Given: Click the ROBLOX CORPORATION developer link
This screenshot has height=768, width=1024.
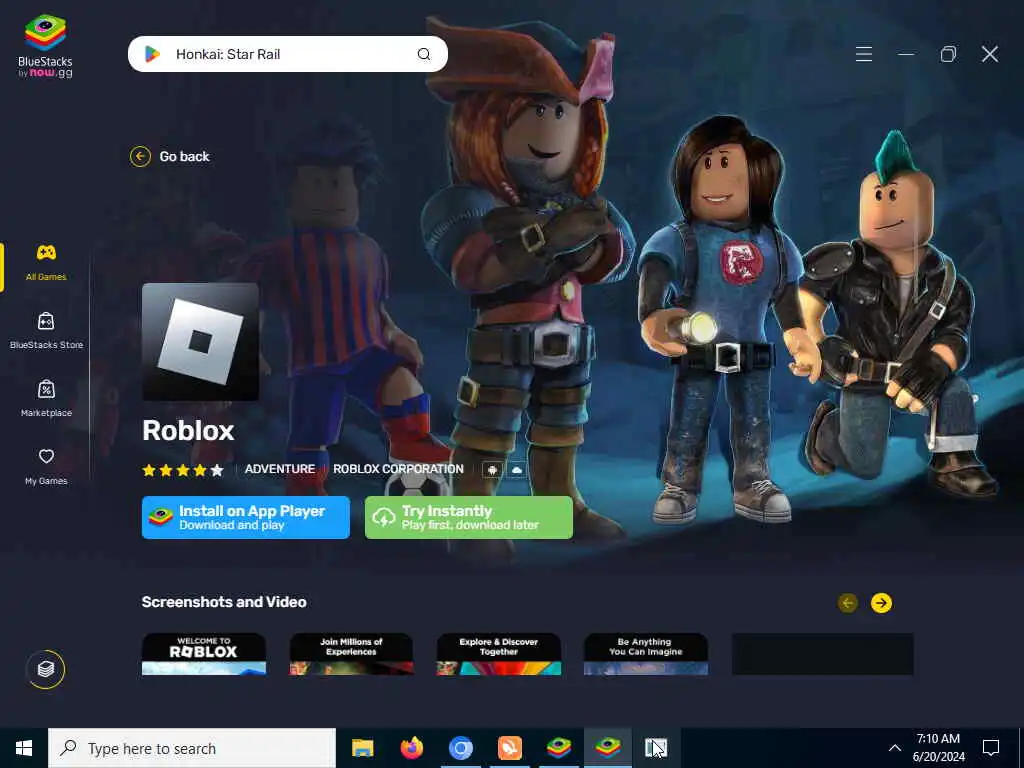Looking at the screenshot, I should (x=398, y=469).
